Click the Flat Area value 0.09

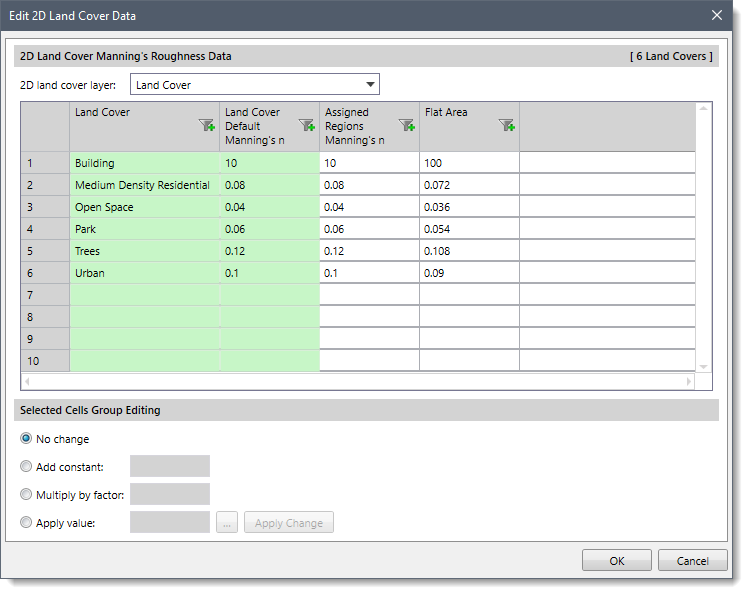[469, 273]
